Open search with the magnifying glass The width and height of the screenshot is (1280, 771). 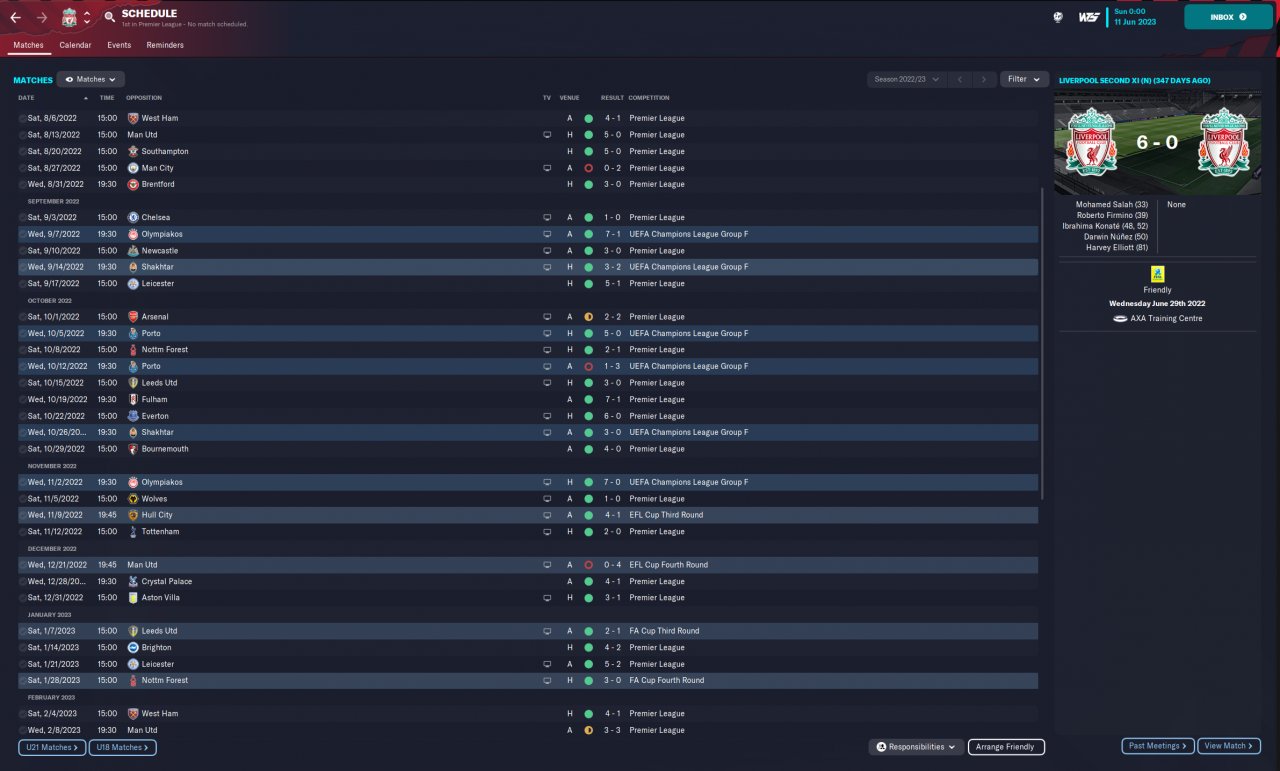(x=110, y=17)
